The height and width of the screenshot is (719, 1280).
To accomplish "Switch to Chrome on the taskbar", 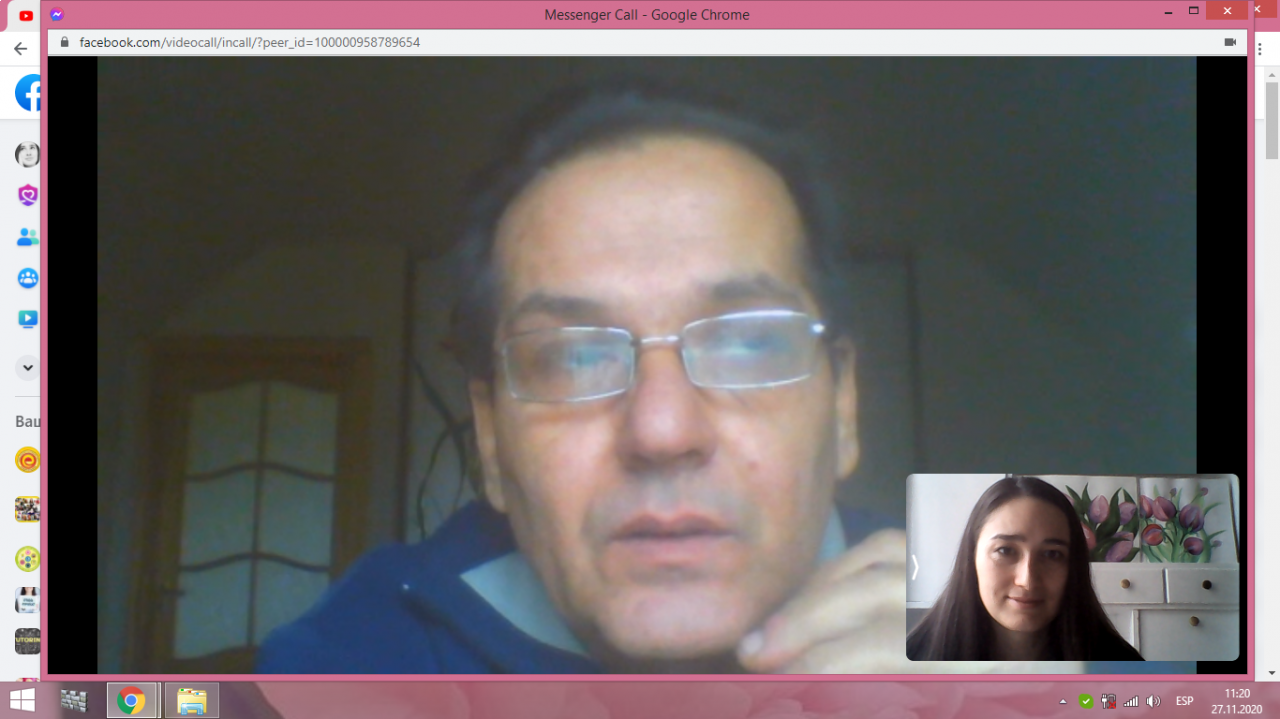I will 131,700.
